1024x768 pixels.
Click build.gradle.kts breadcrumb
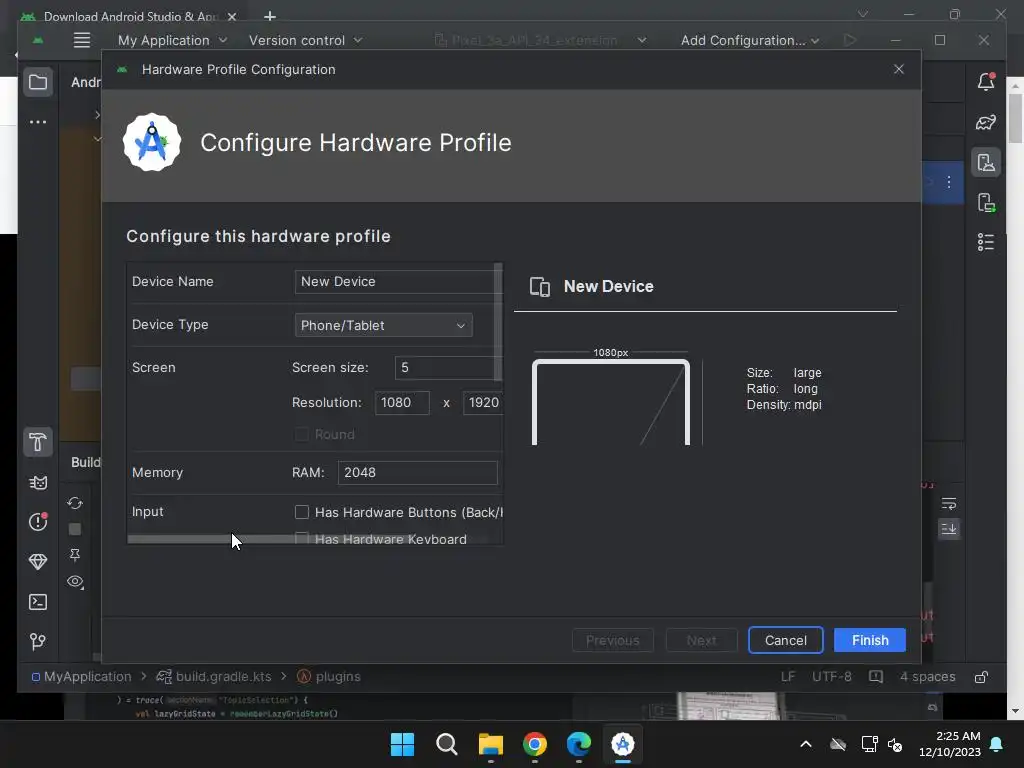[214, 677]
